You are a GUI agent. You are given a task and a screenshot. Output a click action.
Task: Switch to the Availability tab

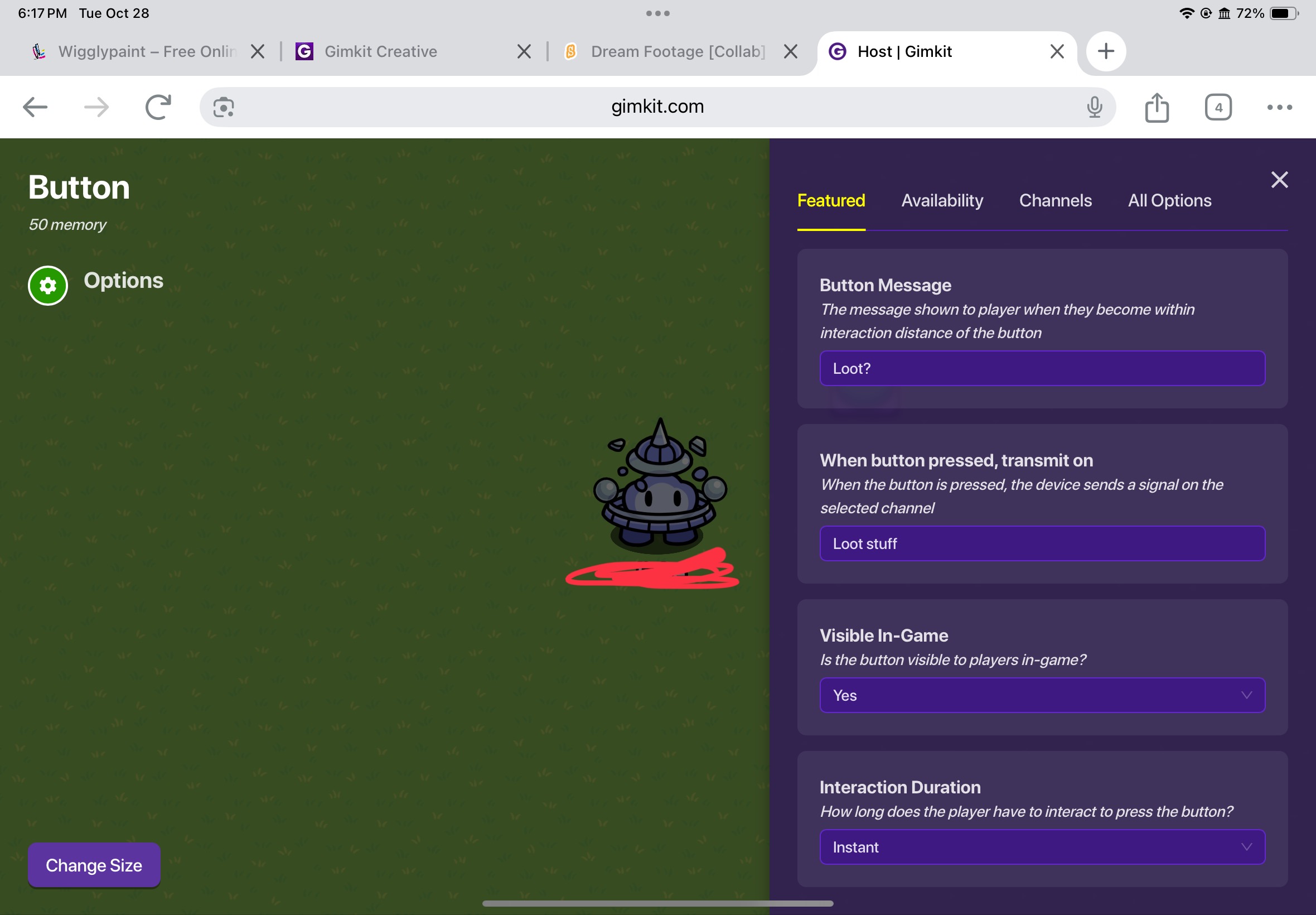click(x=941, y=201)
